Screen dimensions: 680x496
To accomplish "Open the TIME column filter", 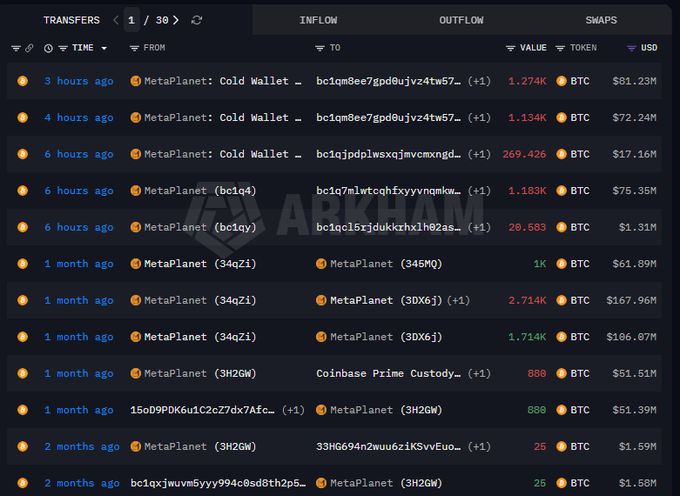I will [x=63, y=48].
